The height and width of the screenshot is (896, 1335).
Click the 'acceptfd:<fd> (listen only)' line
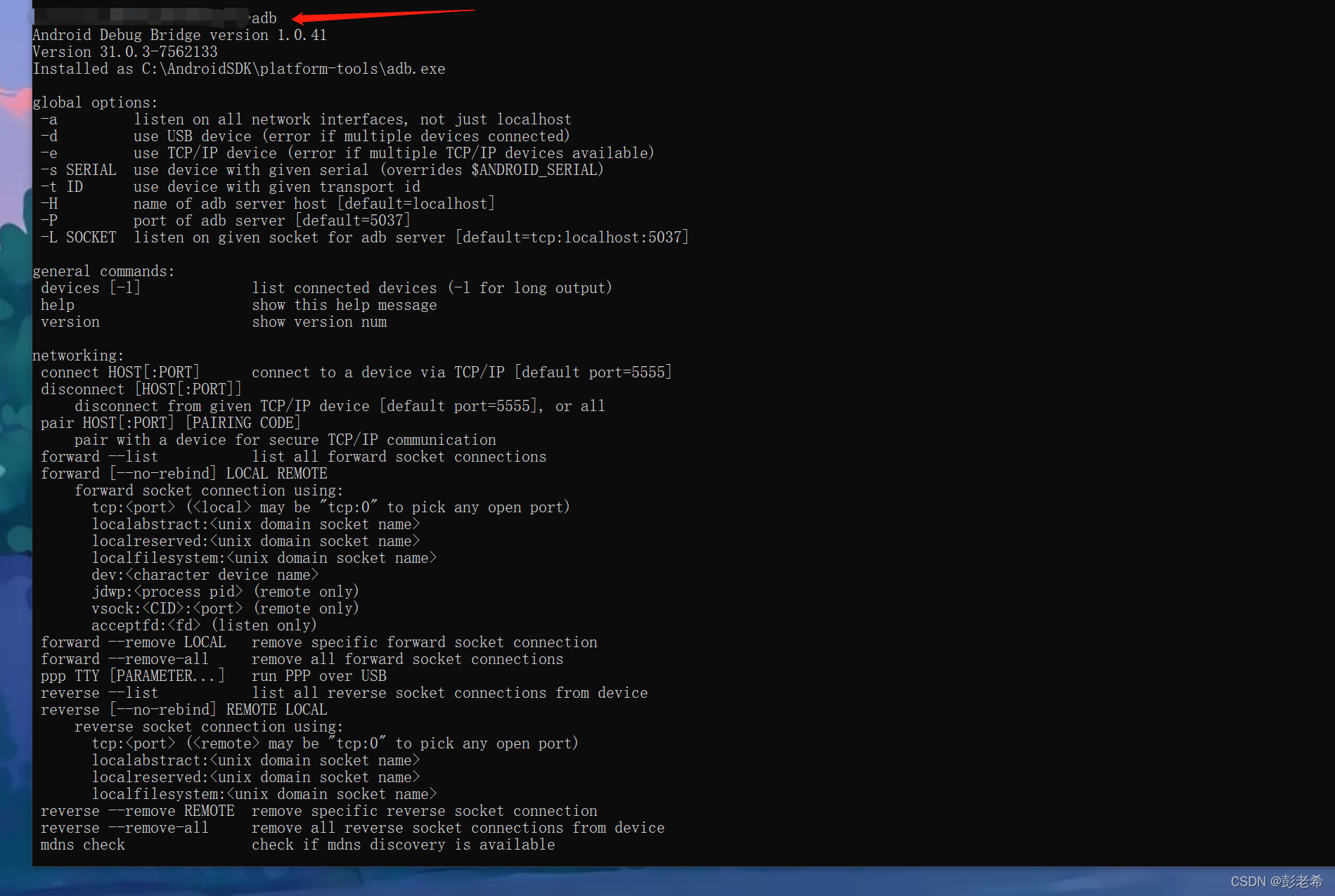click(x=204, y=625)
